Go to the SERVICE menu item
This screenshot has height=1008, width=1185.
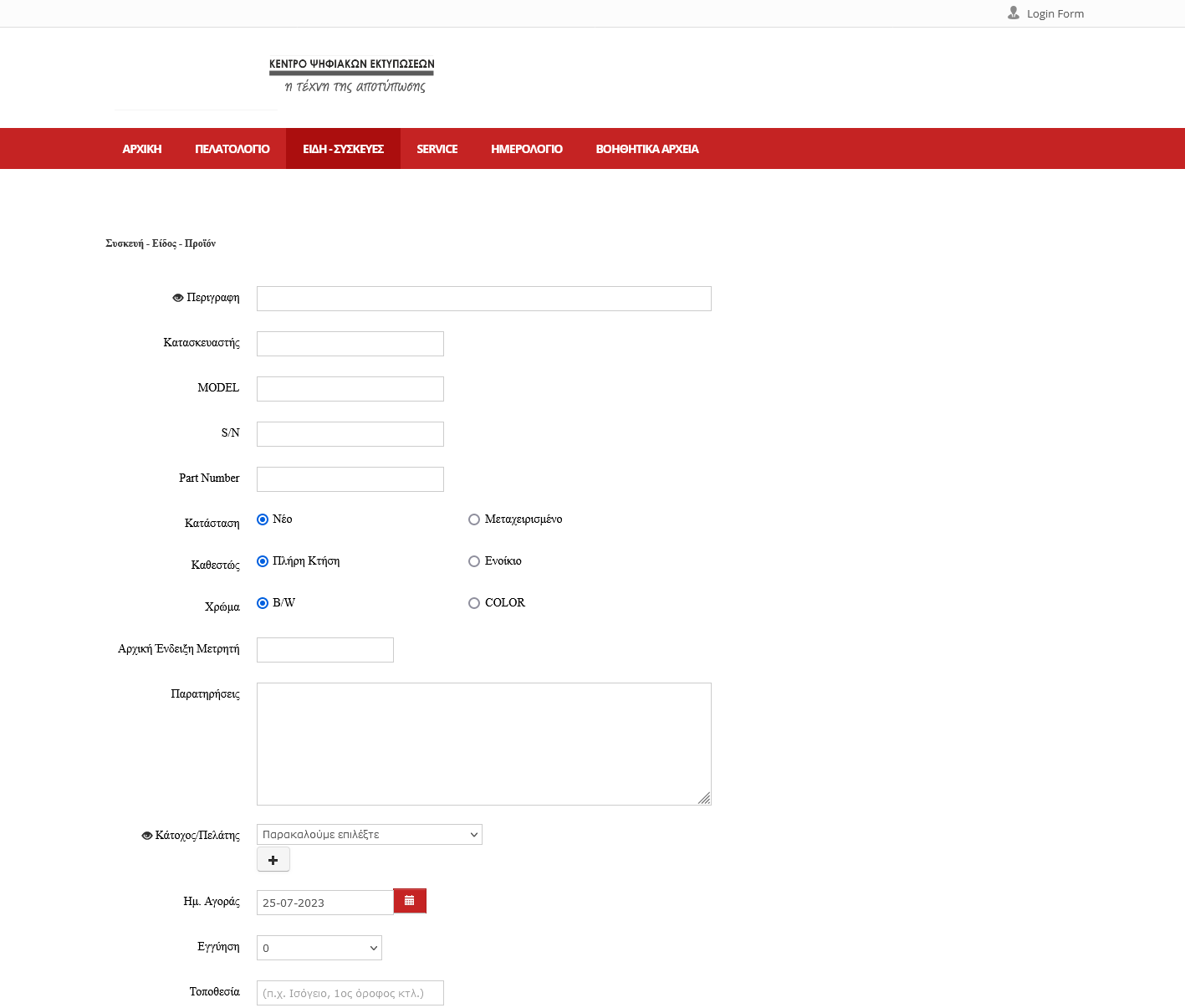[x=437, y=149]
